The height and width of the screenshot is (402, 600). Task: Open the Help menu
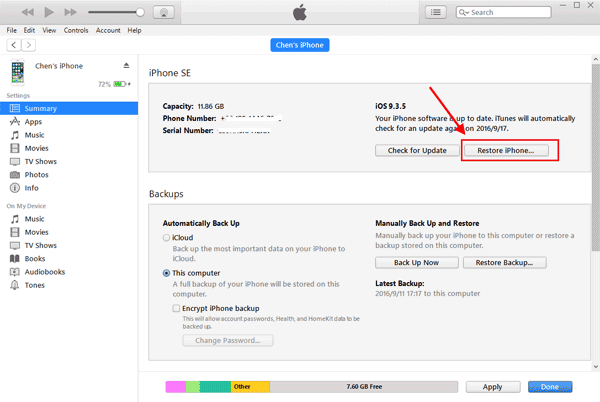coord(134,30)
